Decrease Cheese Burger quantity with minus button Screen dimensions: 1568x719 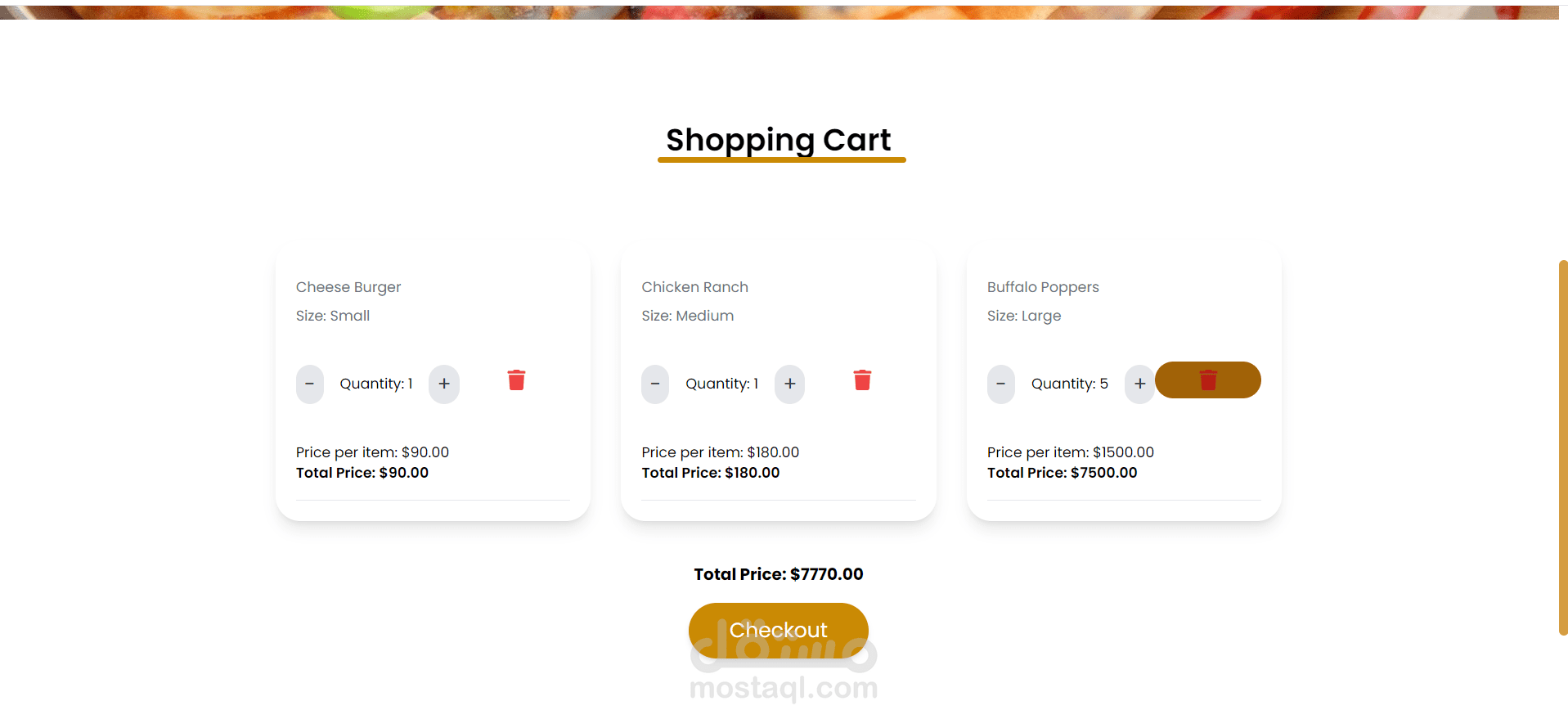(x=309, y=384)
